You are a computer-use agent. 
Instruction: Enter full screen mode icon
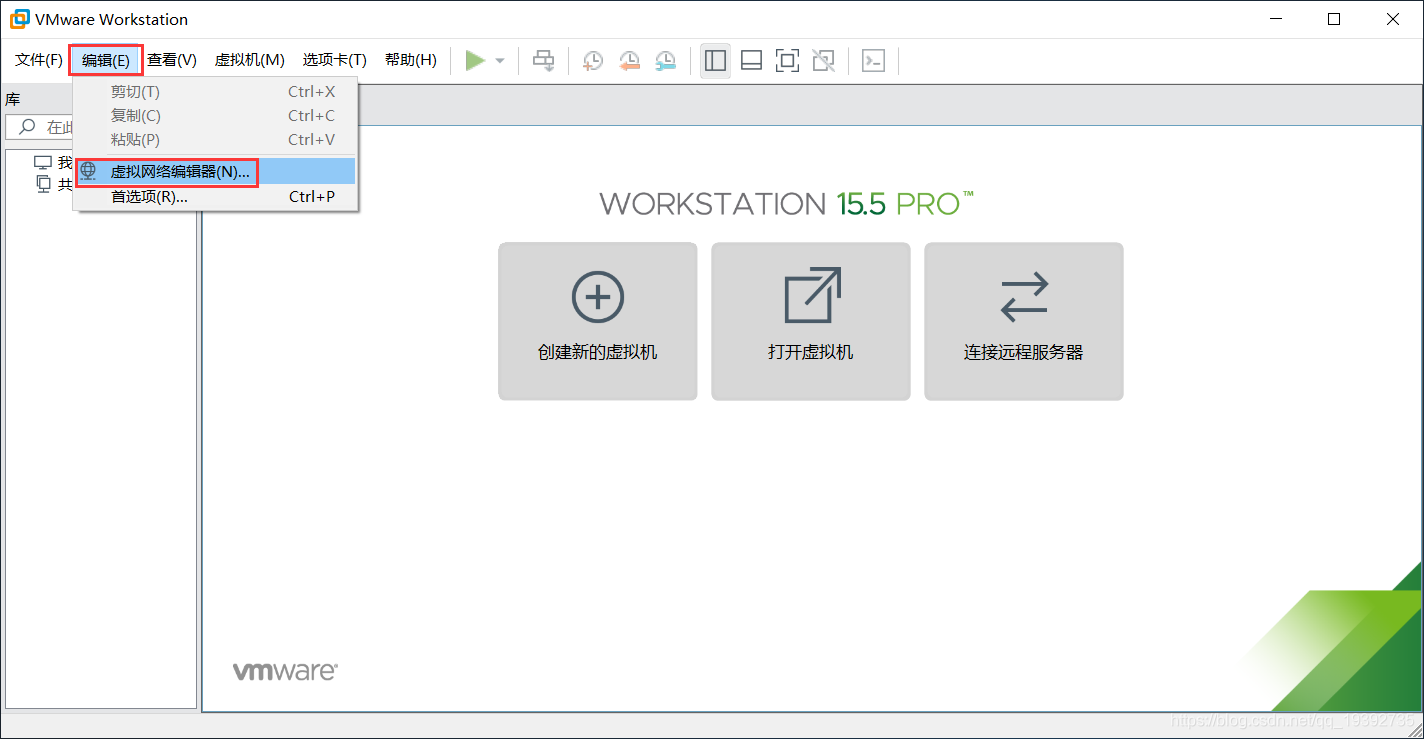pos(787,61)
